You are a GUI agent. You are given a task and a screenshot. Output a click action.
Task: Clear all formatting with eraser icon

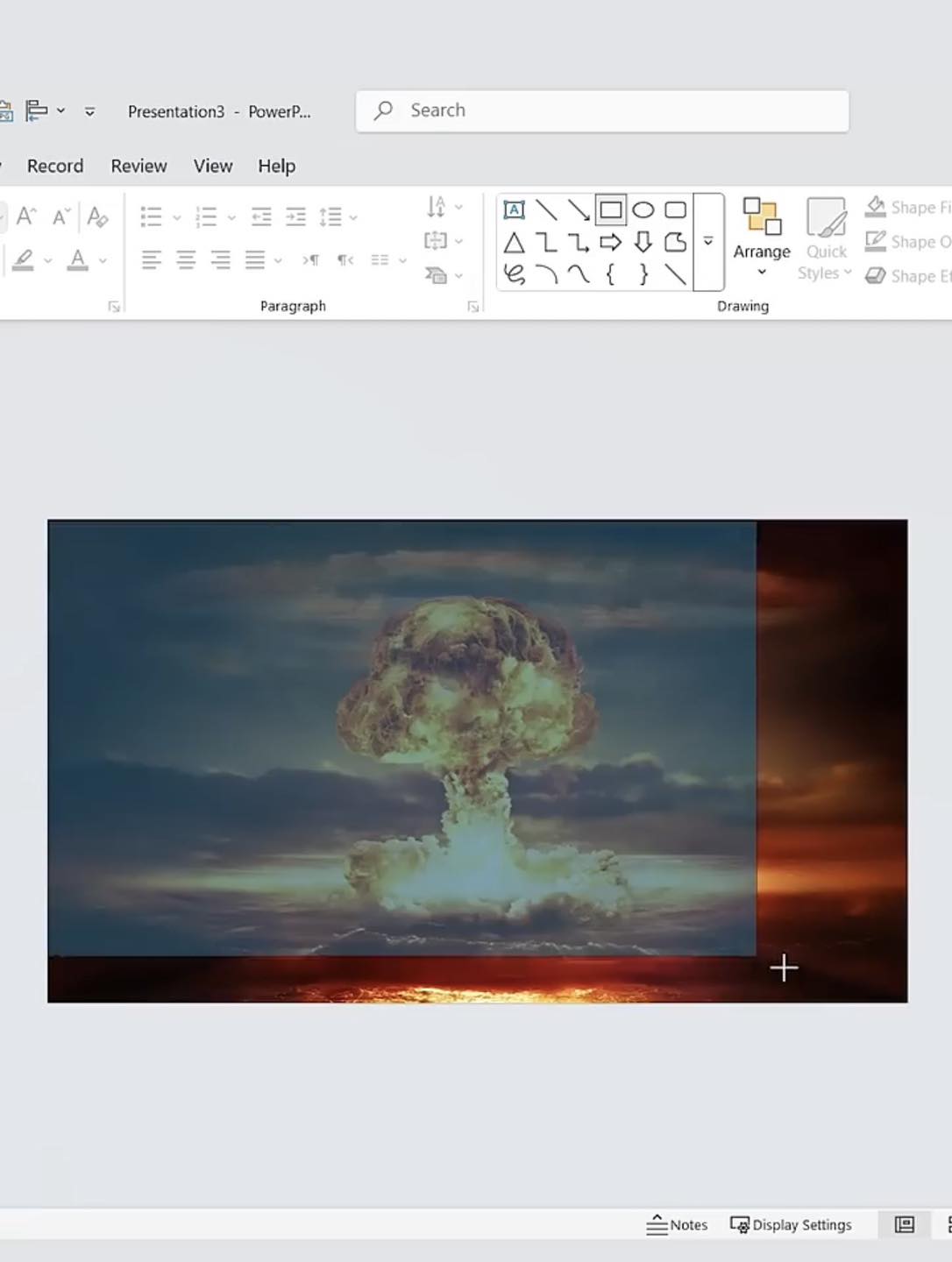97,216
